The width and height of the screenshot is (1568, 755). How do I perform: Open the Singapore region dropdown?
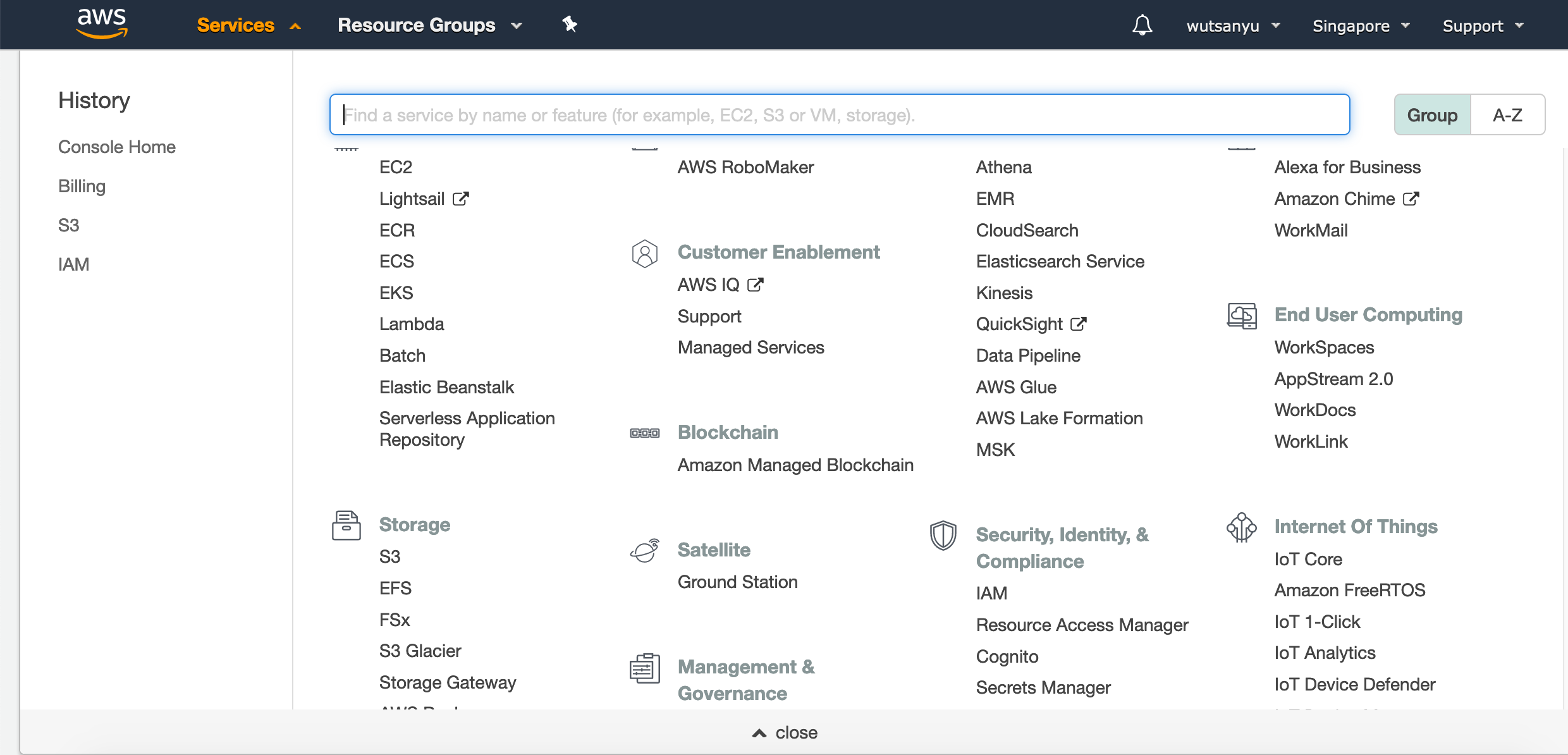tap(1361, 26)
